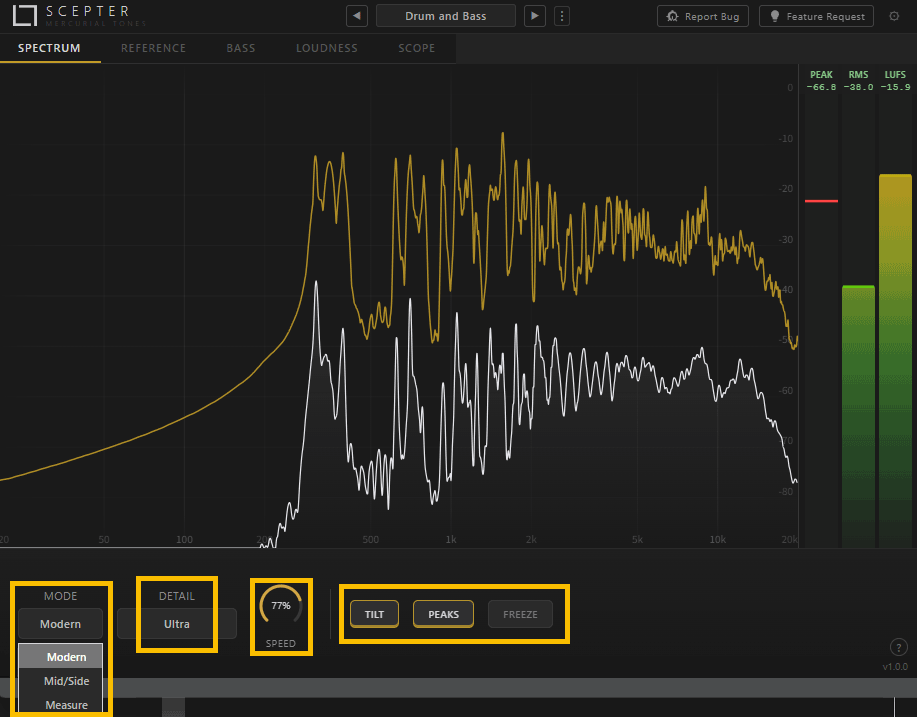
Task: Expand the Detail dropdown set to Ultra
Action: [x=176, y=624]
